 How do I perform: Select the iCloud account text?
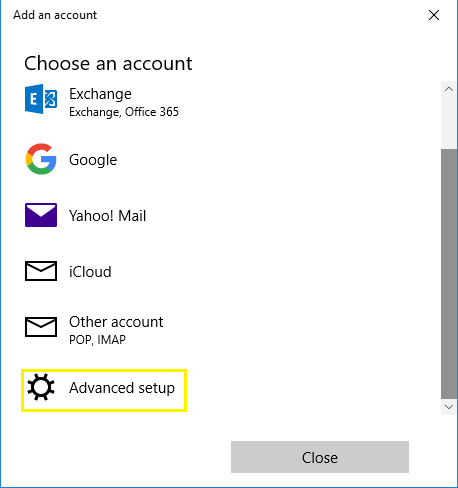[90, 272]
